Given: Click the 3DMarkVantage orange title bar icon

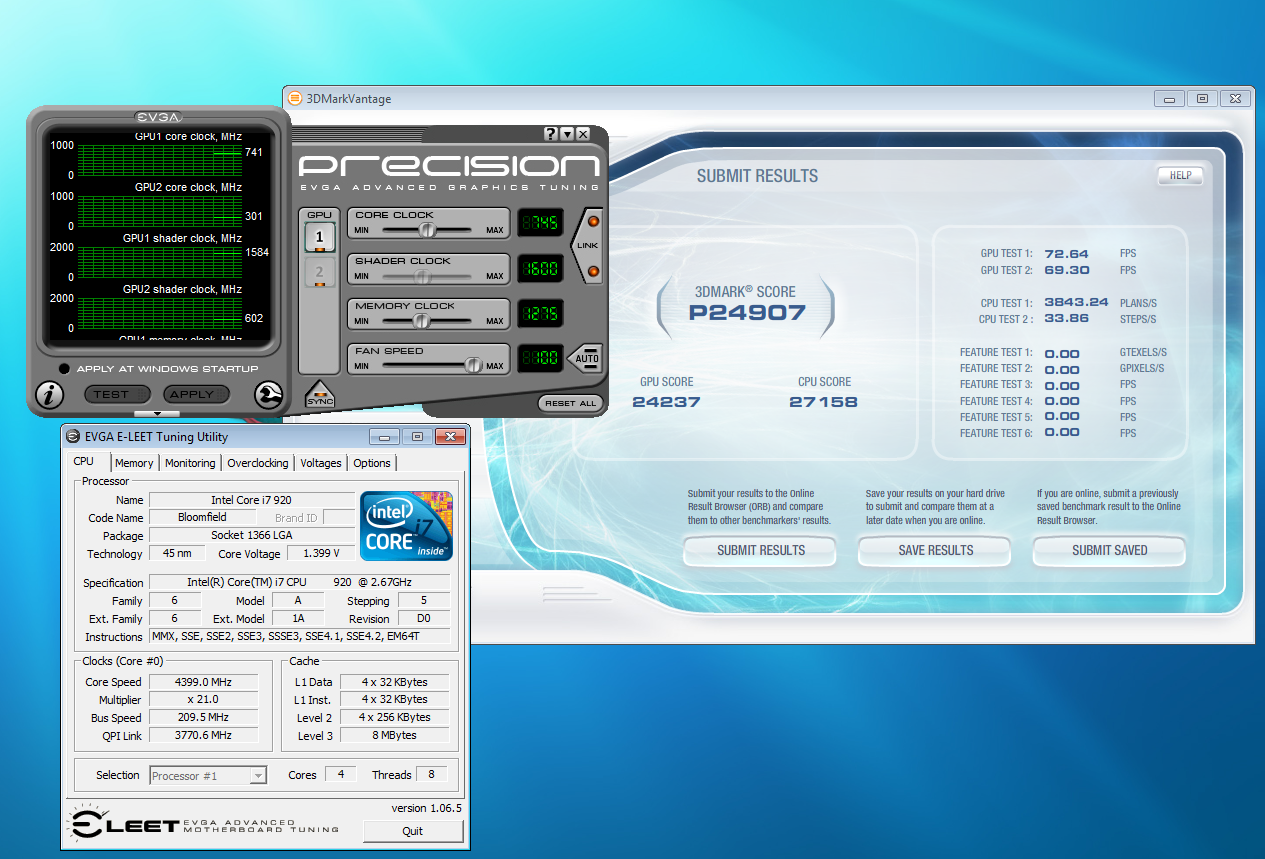Looking at the screenshot, I should [295, 99].
